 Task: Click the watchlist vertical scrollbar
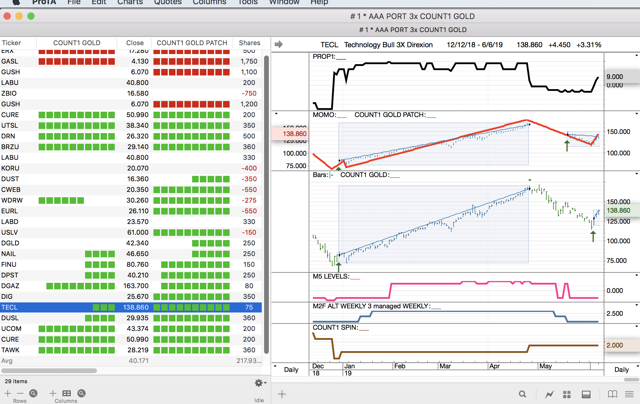click(x=267, y=204)
